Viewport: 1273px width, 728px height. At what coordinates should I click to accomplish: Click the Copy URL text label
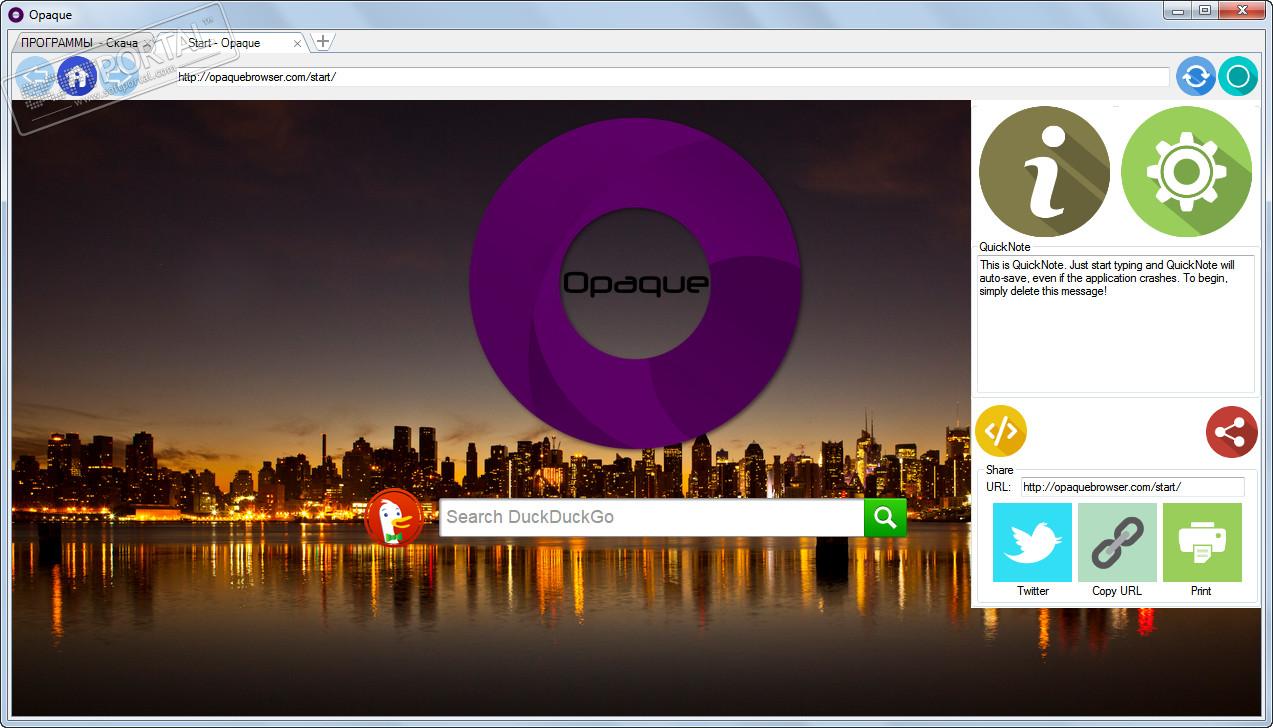[1117, 591]
